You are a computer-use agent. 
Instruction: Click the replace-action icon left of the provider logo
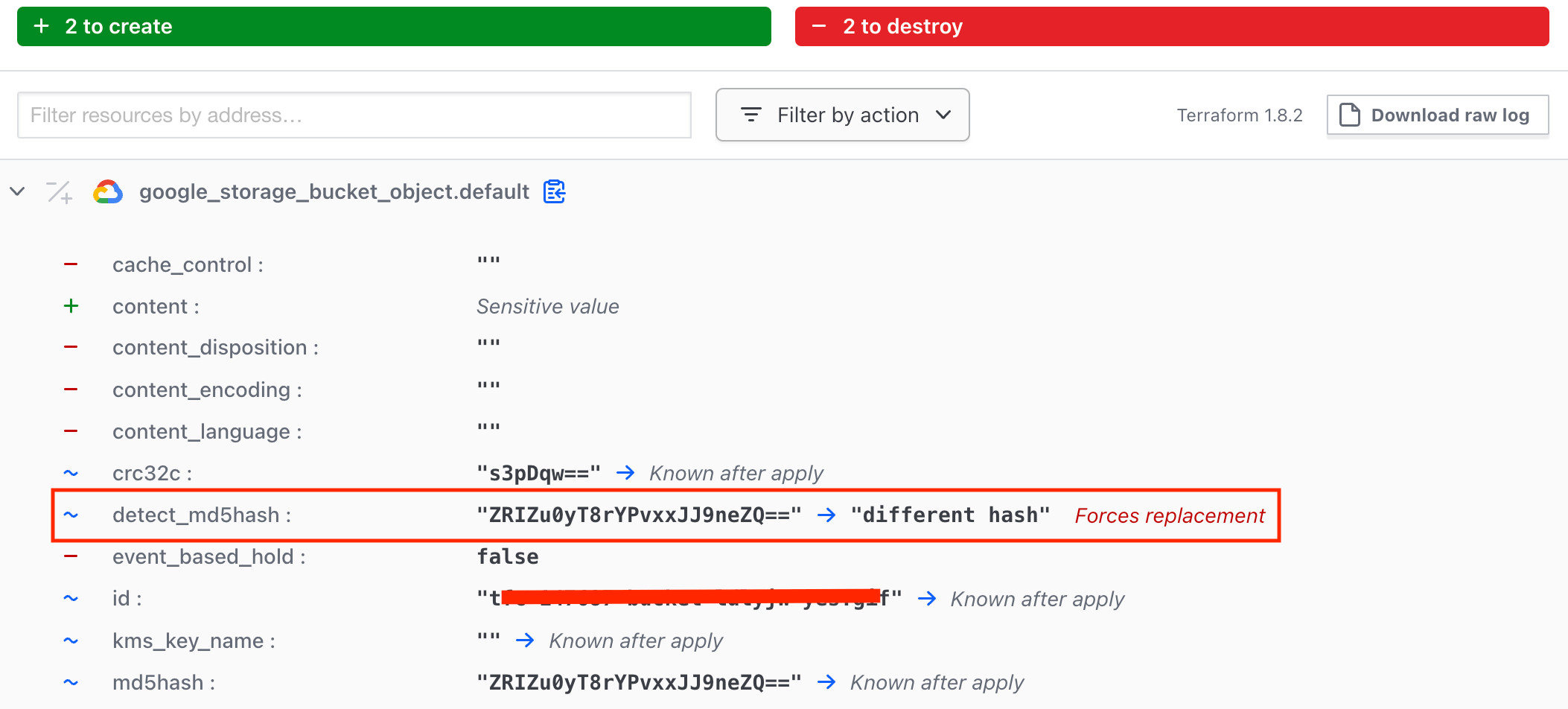click(x=58, y=191)
